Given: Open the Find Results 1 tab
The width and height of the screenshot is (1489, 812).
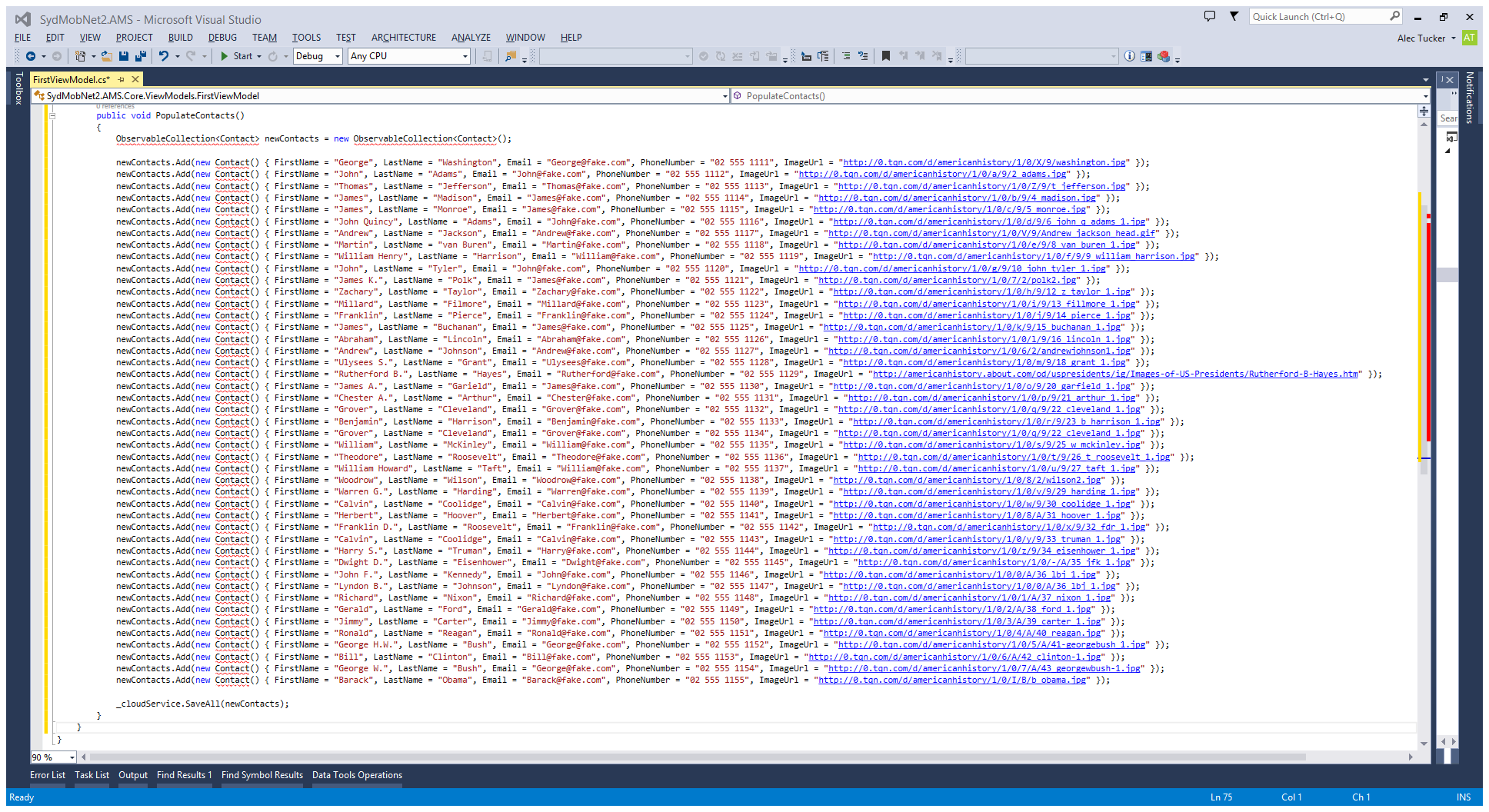Looking at the screenshot, I should 185,775.
